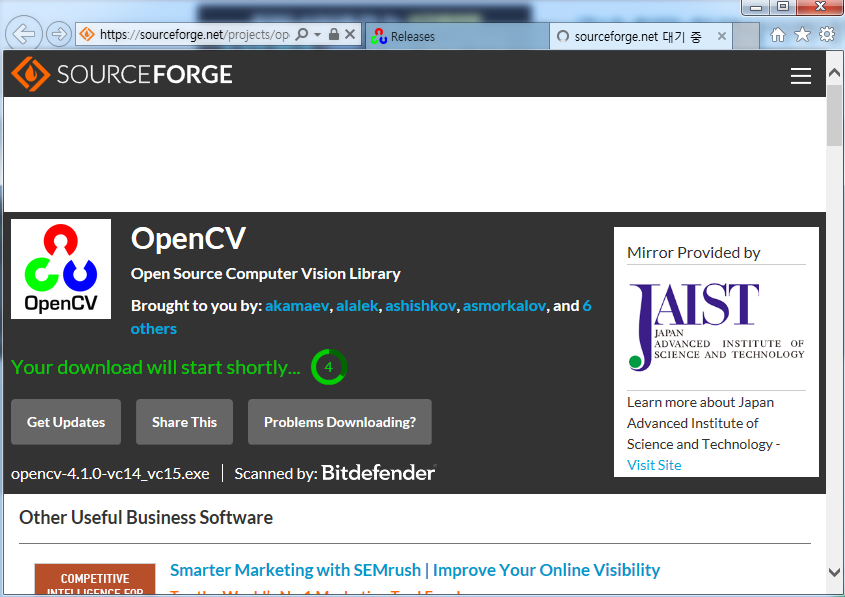Click the scrollbar up arrow

pos(834,72)
